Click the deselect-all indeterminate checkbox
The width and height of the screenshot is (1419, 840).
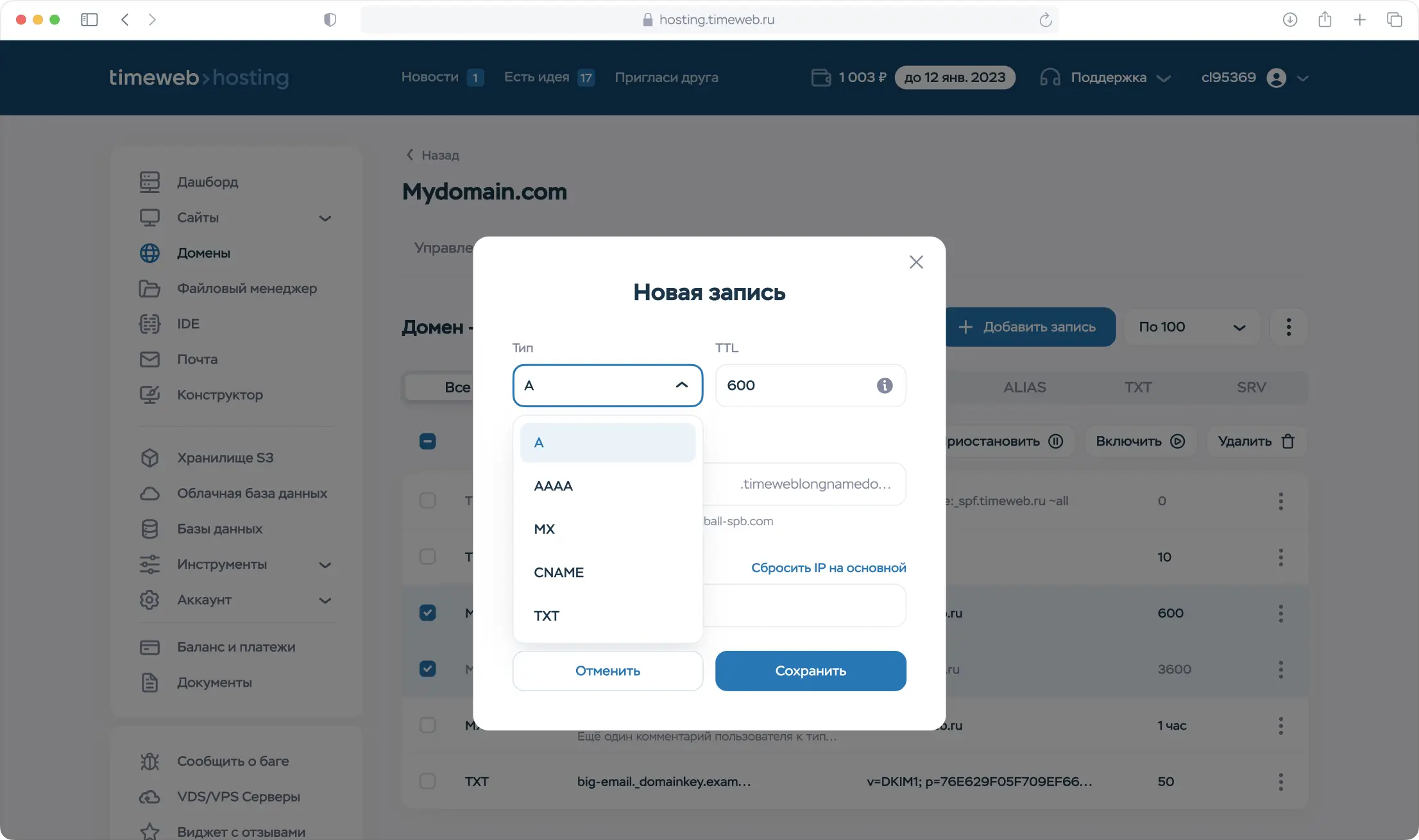point(428,441)
